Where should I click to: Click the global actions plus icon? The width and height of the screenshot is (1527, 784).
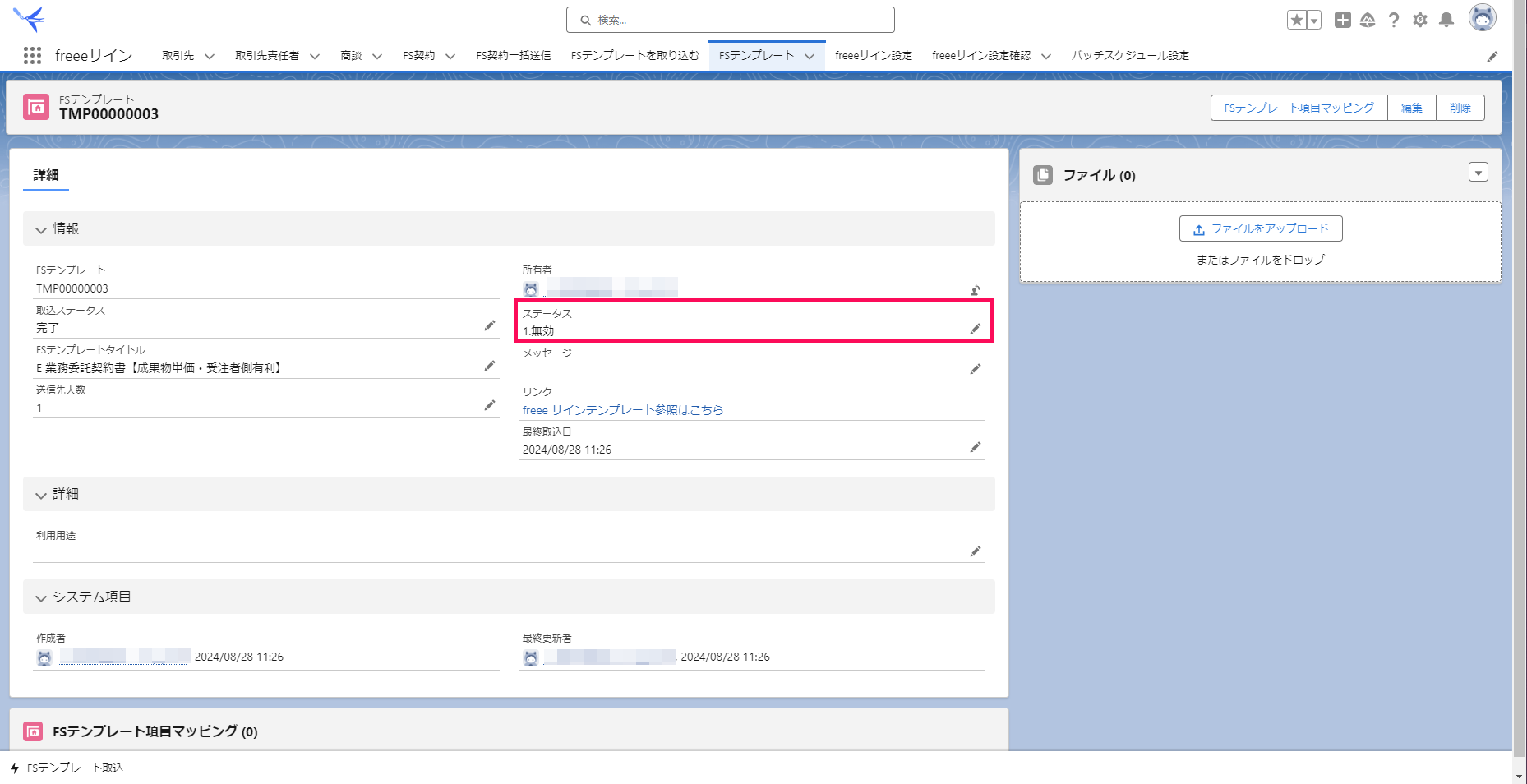click(1343, 20)
